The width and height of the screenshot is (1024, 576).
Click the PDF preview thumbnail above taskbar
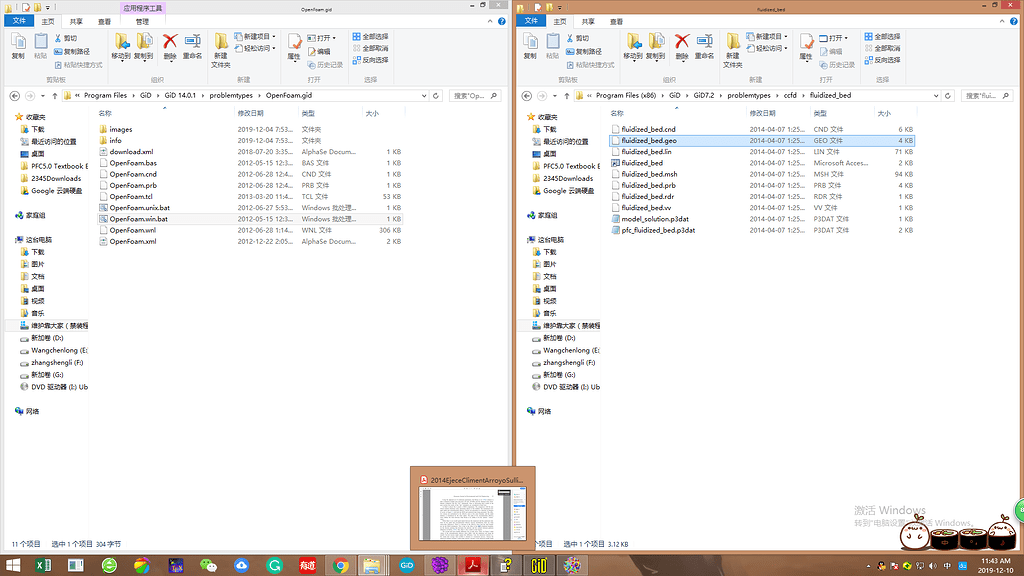(472, 508)
